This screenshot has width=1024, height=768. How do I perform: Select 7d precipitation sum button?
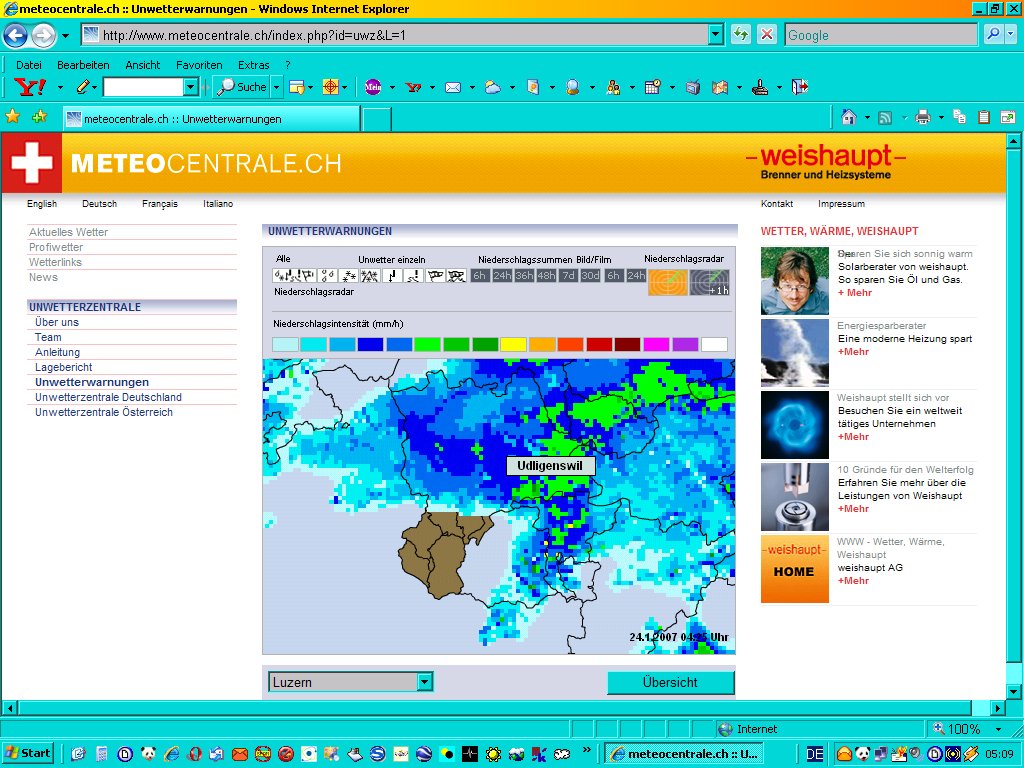pyautogui.click(x=568, y=276)
